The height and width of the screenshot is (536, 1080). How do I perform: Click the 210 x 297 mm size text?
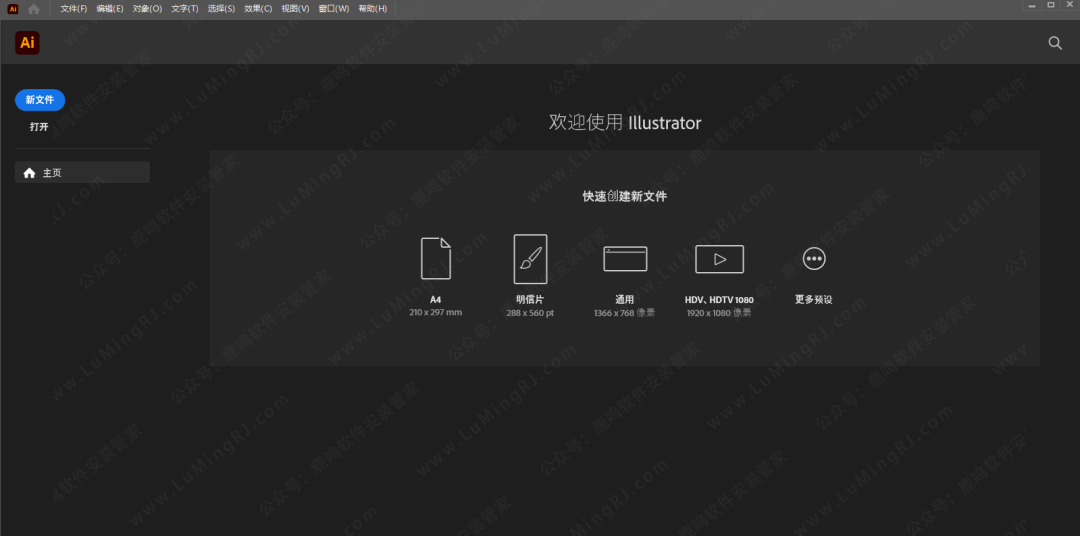(435, 312)
